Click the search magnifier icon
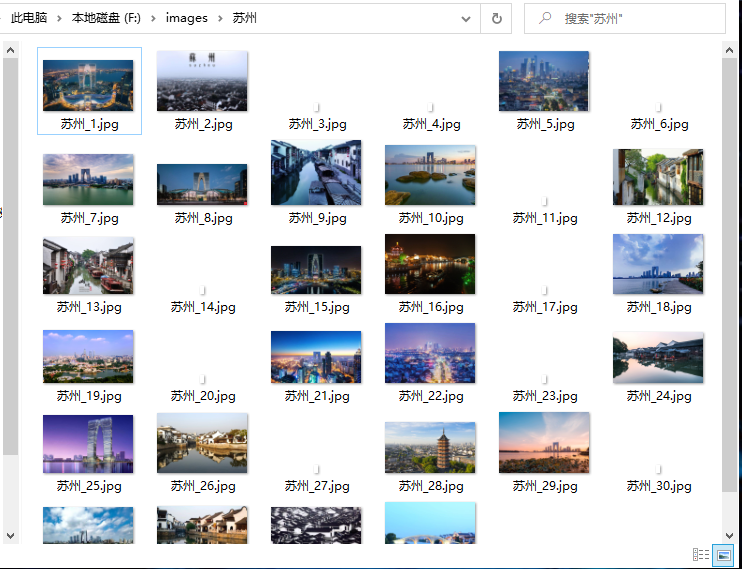 coord(545,18)
